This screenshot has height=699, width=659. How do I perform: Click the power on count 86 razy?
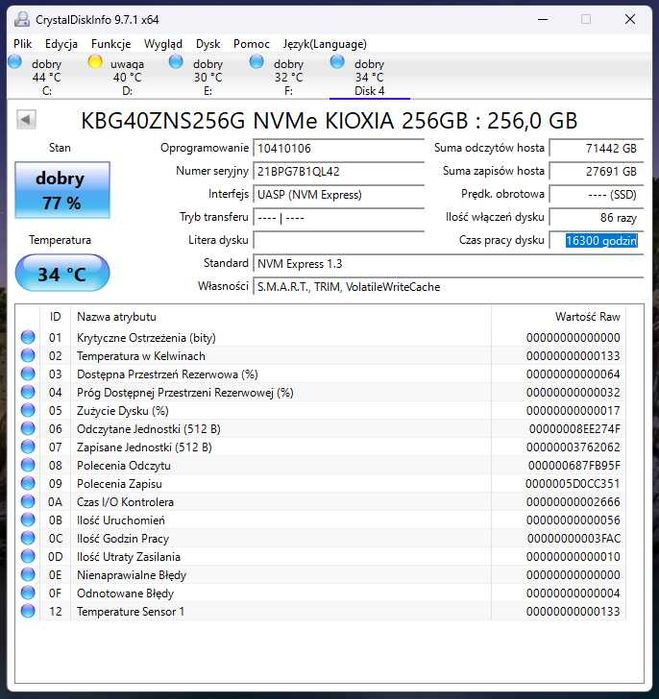(596, 218)
